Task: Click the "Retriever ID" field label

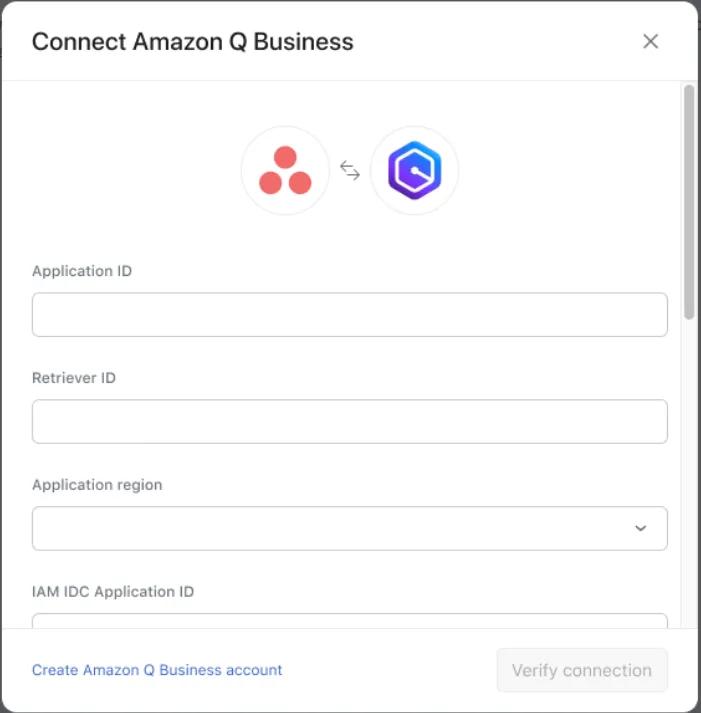Action: 74,378
